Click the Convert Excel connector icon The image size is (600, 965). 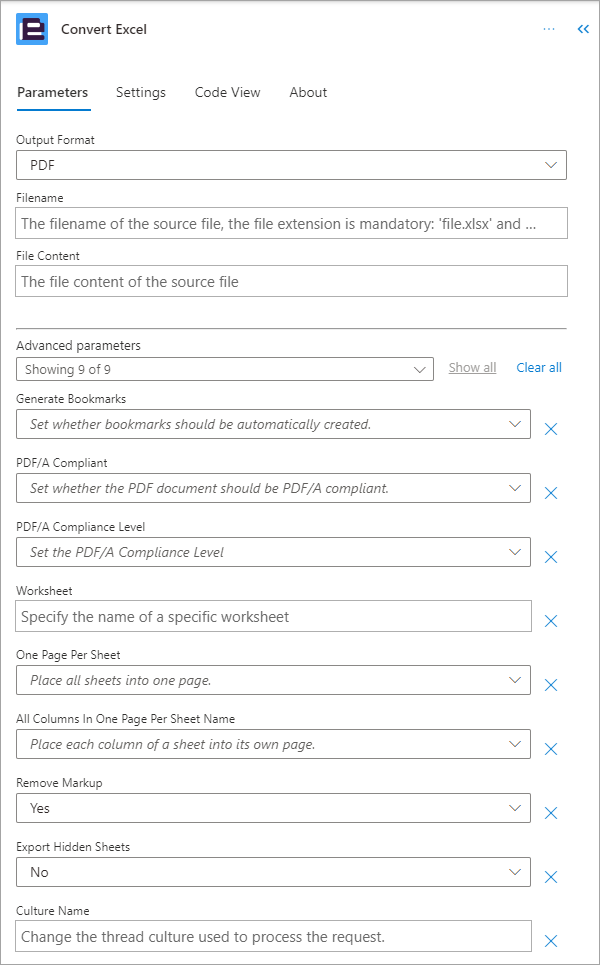click(x=31, y=29)
